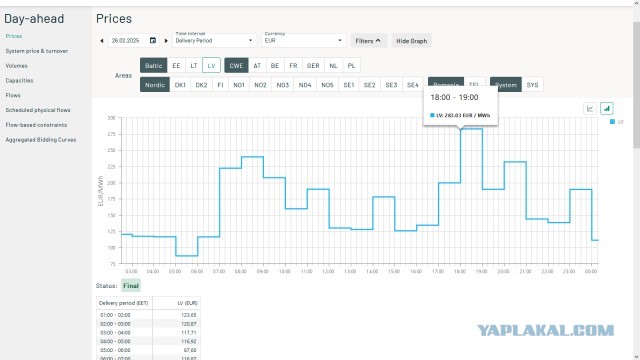Open the Currency dropdown
This screenshot has height=360, width=640.
pos(303,40)
